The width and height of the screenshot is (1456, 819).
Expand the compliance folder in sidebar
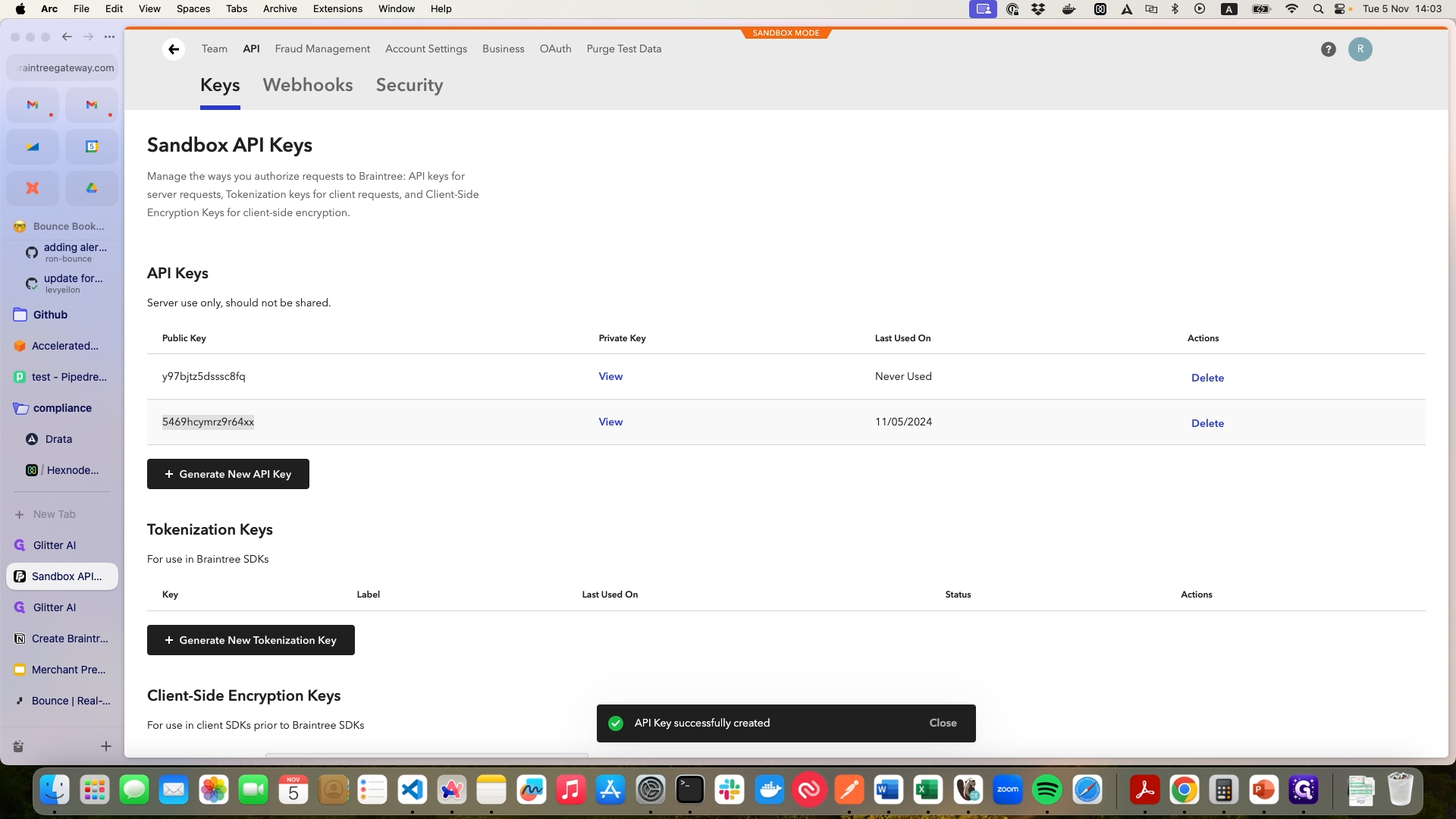62,408
